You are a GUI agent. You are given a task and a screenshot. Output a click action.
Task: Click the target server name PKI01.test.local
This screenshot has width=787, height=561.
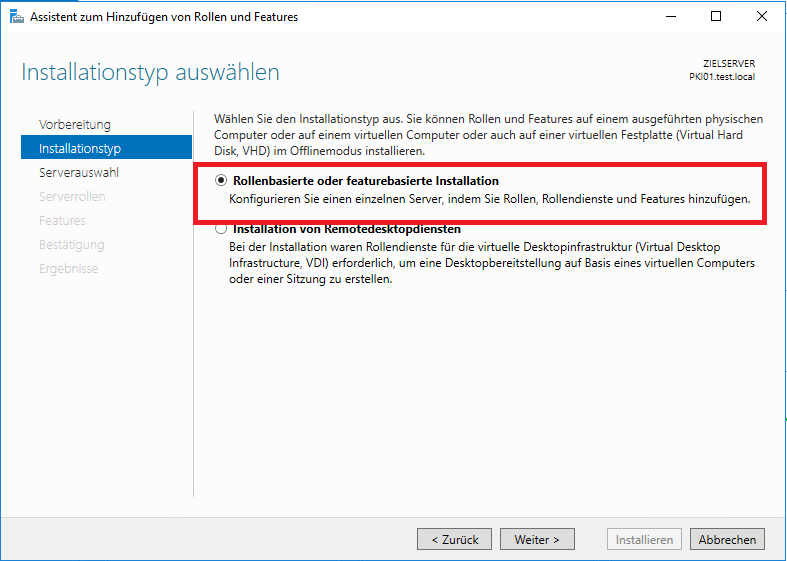[722, 76]
